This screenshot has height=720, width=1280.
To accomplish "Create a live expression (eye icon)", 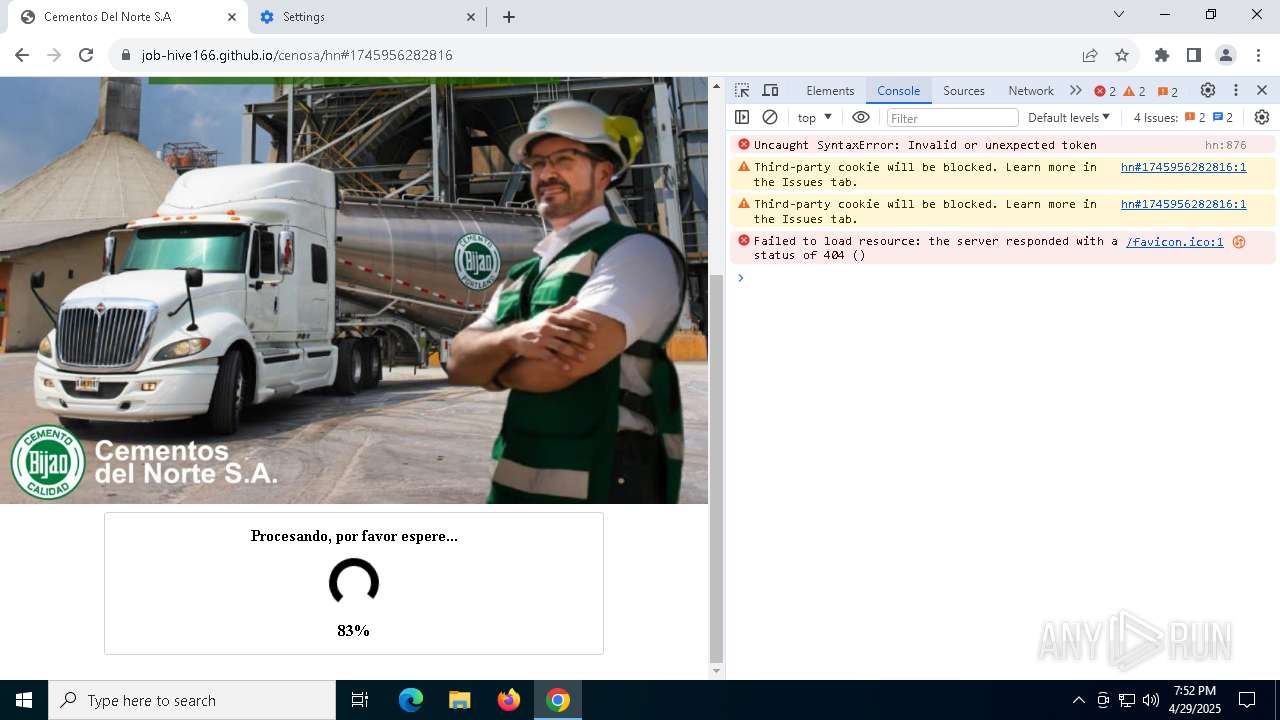I will click(x=861, y=117).
